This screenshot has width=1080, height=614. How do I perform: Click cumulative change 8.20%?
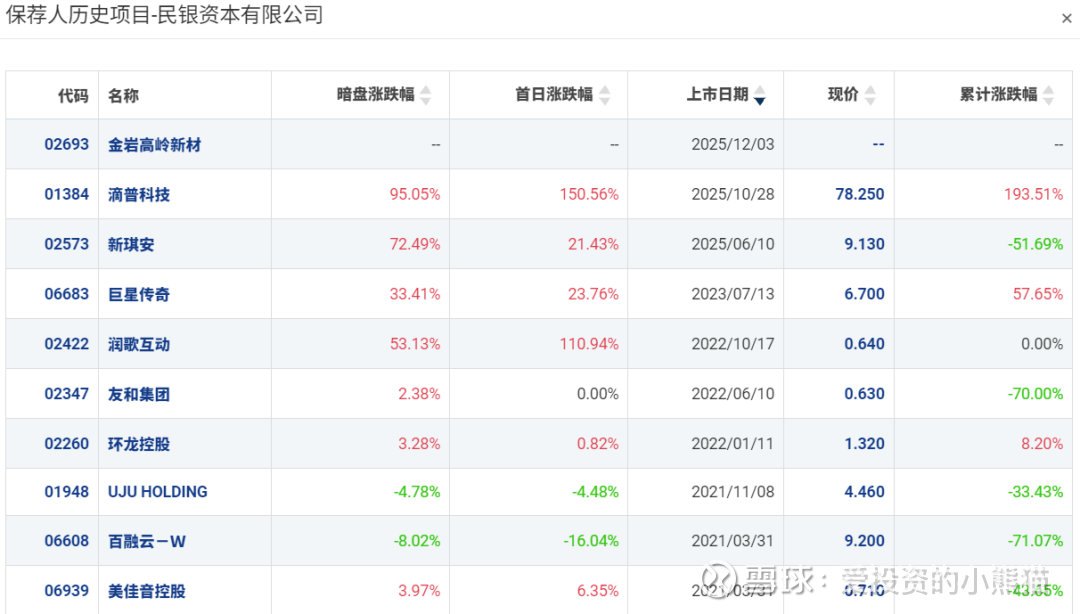(x=1042, y=444)
